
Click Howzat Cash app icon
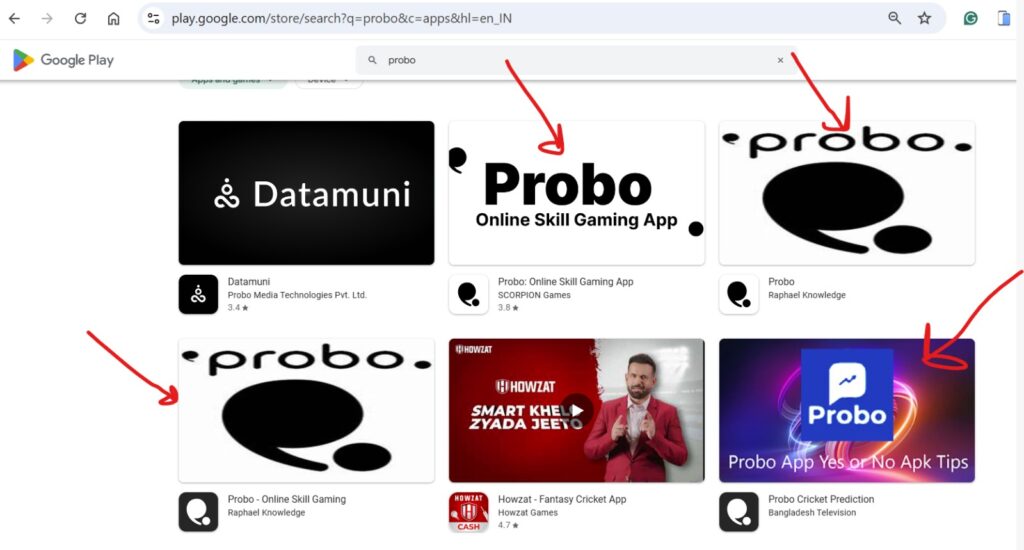(x=468, y=512)
